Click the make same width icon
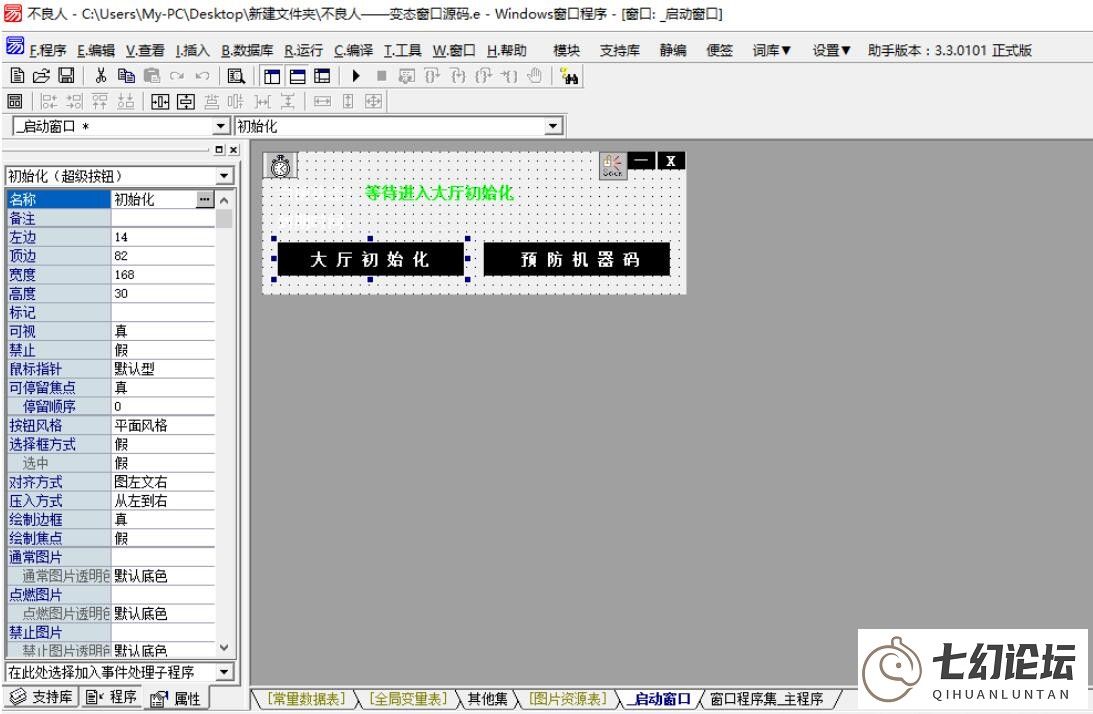Image resolution: width=1093 pixels, height=714 pixels. coord(322,102)
